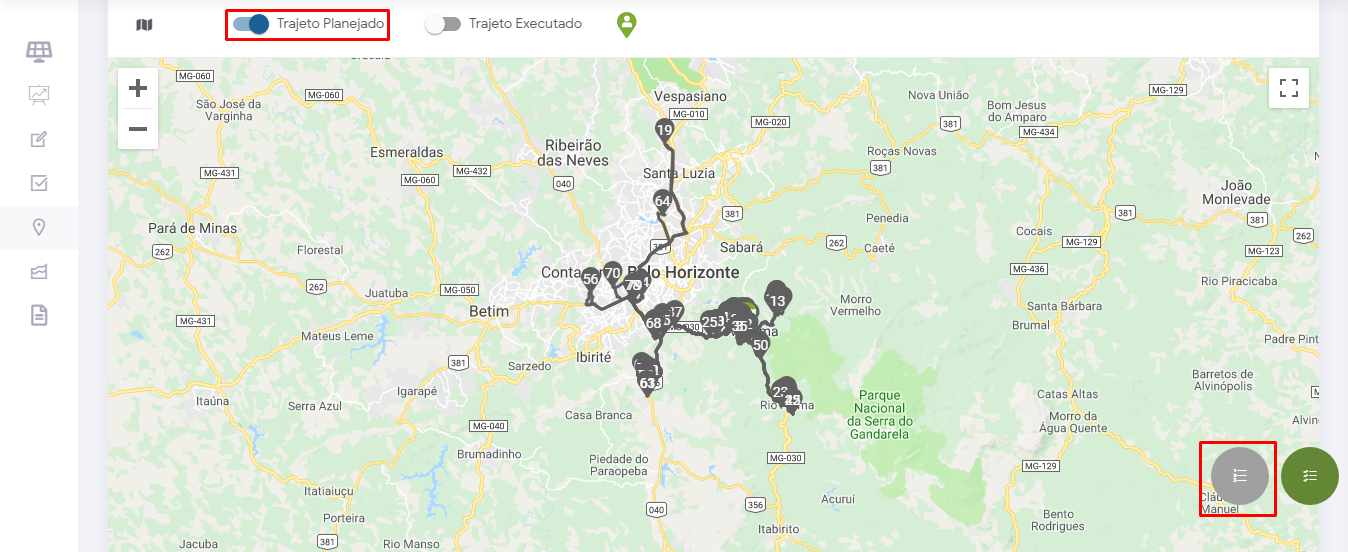Select the location pin sidebar icon
This screenshot has height=552, width=1348.
click(x=39, y=227)
